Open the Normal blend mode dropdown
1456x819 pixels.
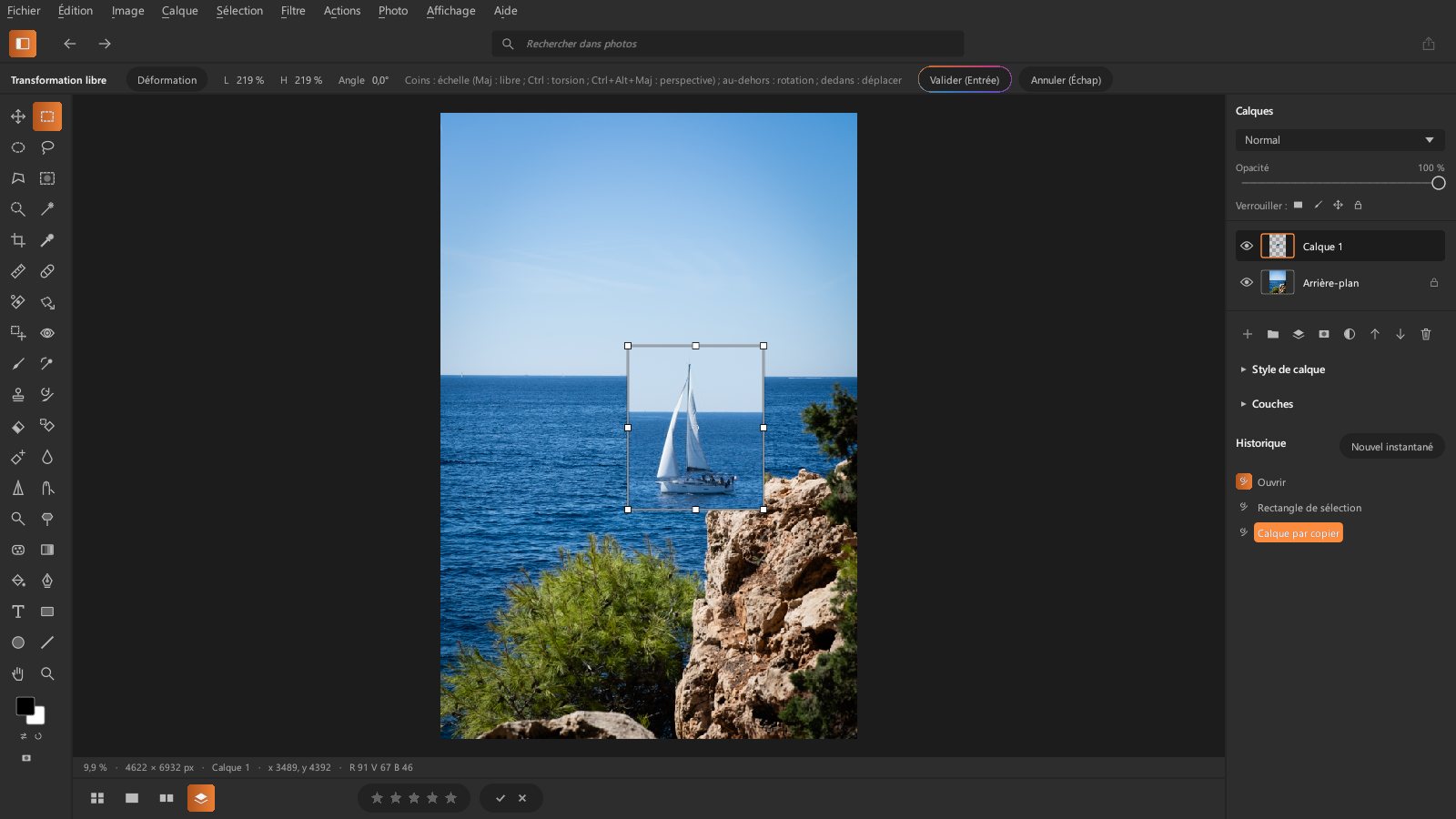1340,140
